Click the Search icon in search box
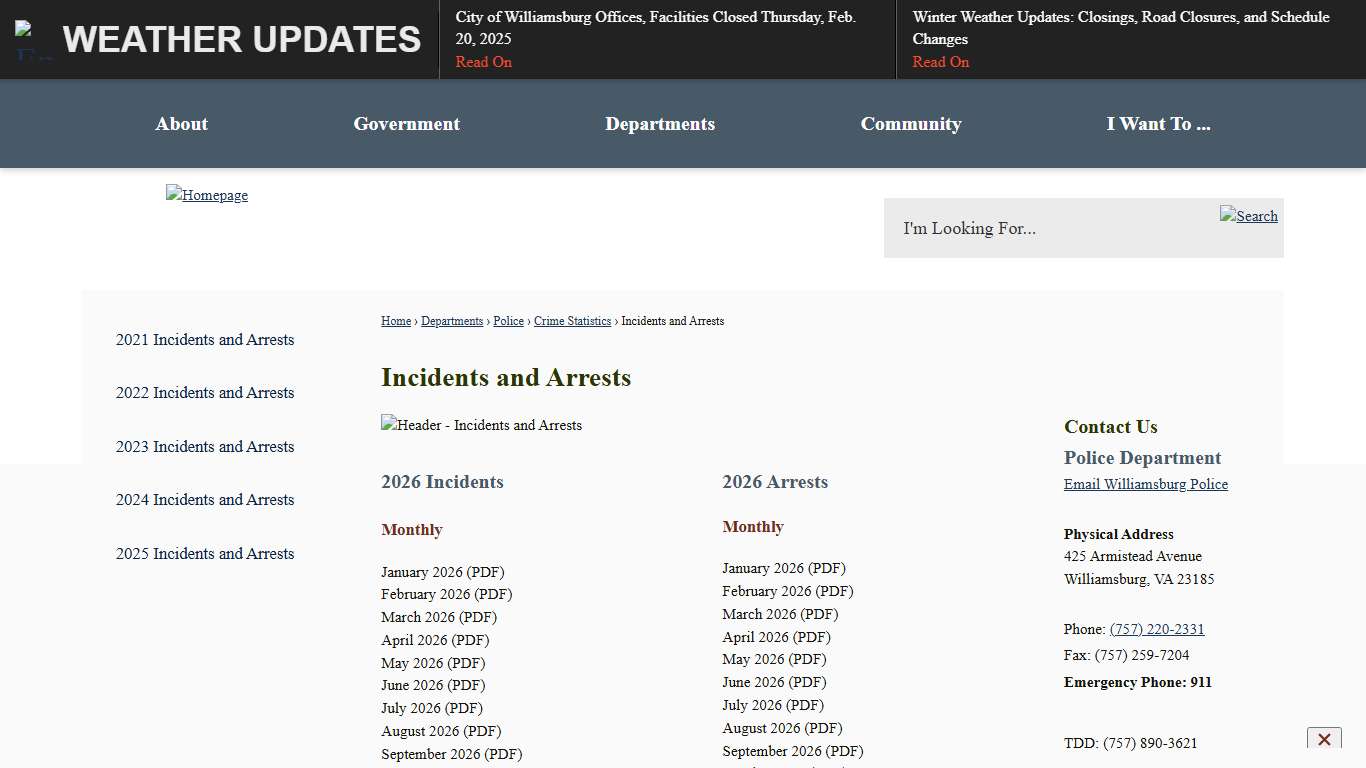This screenshot has height=768, width=1366. click(1248, 216)
